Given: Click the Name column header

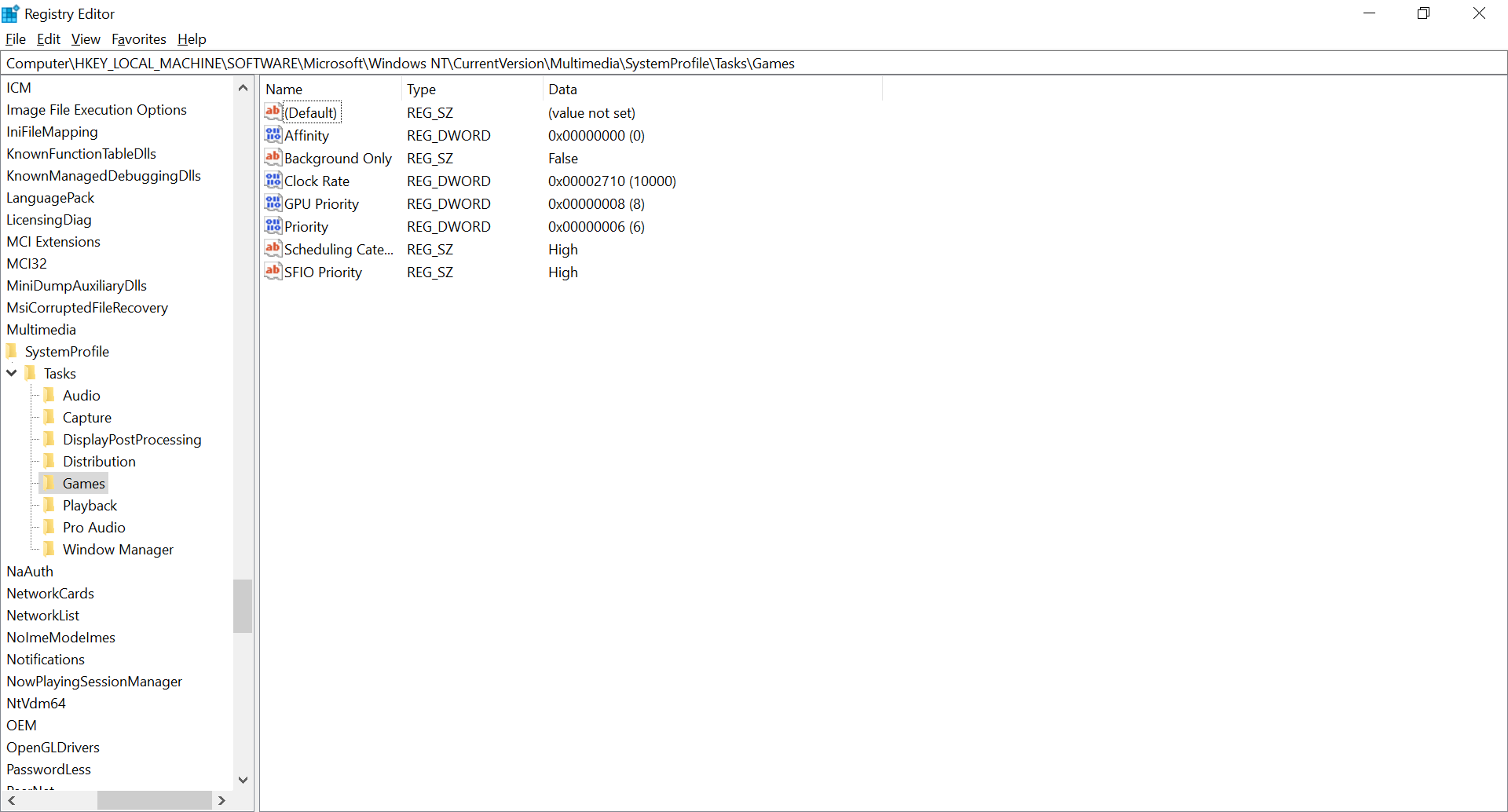Looking at the screenshot, I should click(x=284, y=89).
